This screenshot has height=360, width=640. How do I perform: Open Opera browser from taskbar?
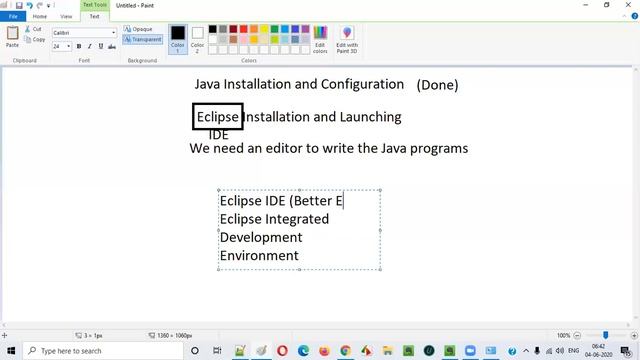(x=282, y=351)
